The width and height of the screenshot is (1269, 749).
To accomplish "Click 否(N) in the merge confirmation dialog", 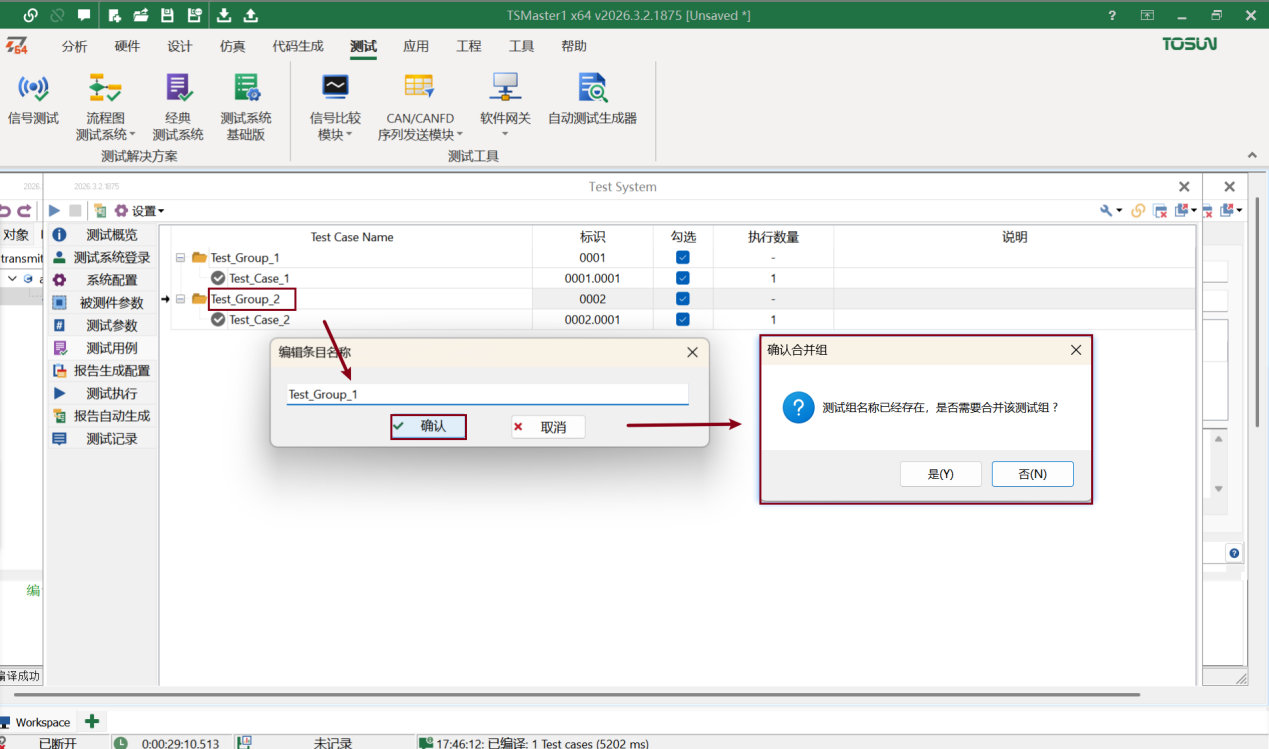I will coord(1032,473).
